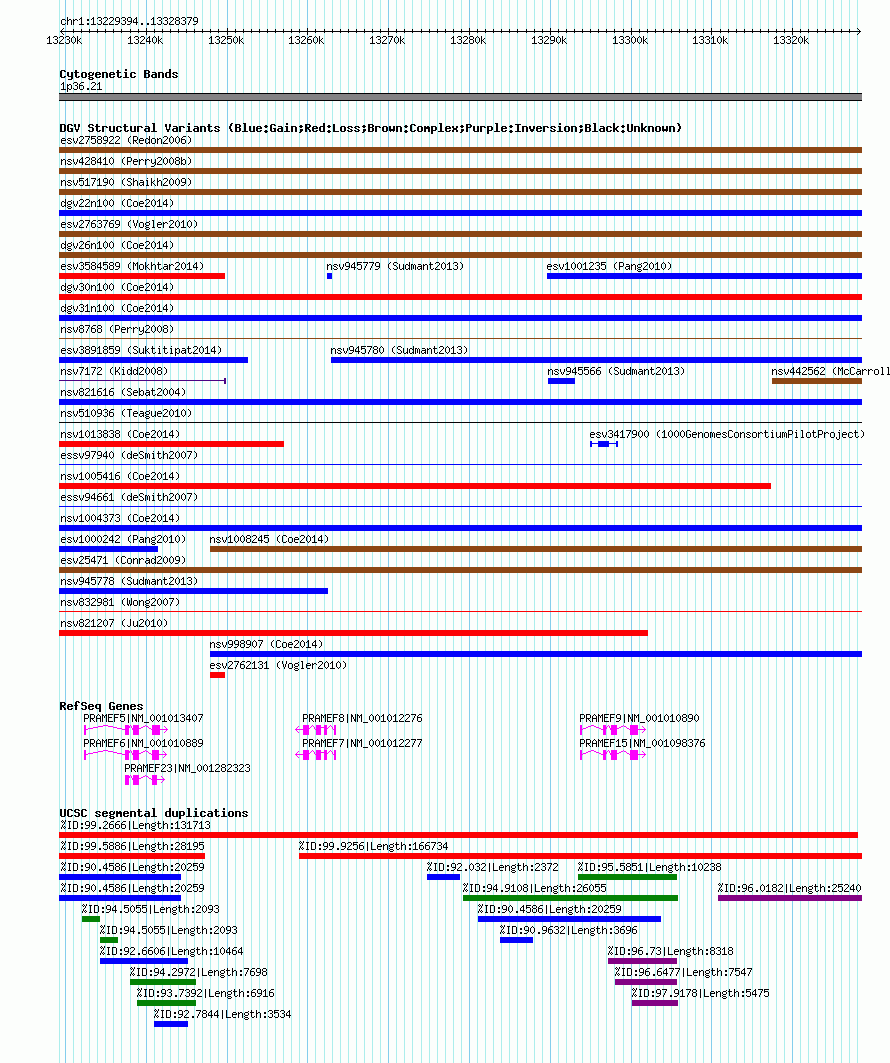Click the small red esv2762131 (Vogler2010) bar
The width and height of the screenshot is (890, 1063).
click(218, 675)
